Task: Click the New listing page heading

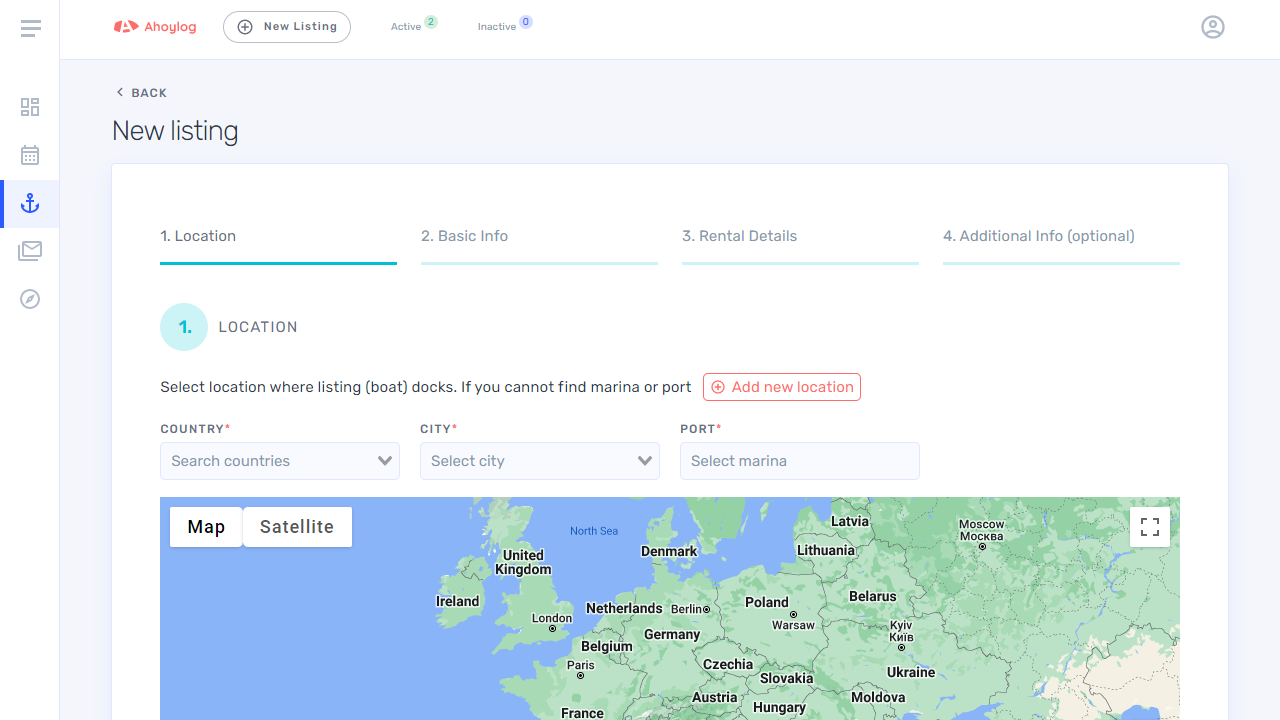Action: (x=175, y=131)
